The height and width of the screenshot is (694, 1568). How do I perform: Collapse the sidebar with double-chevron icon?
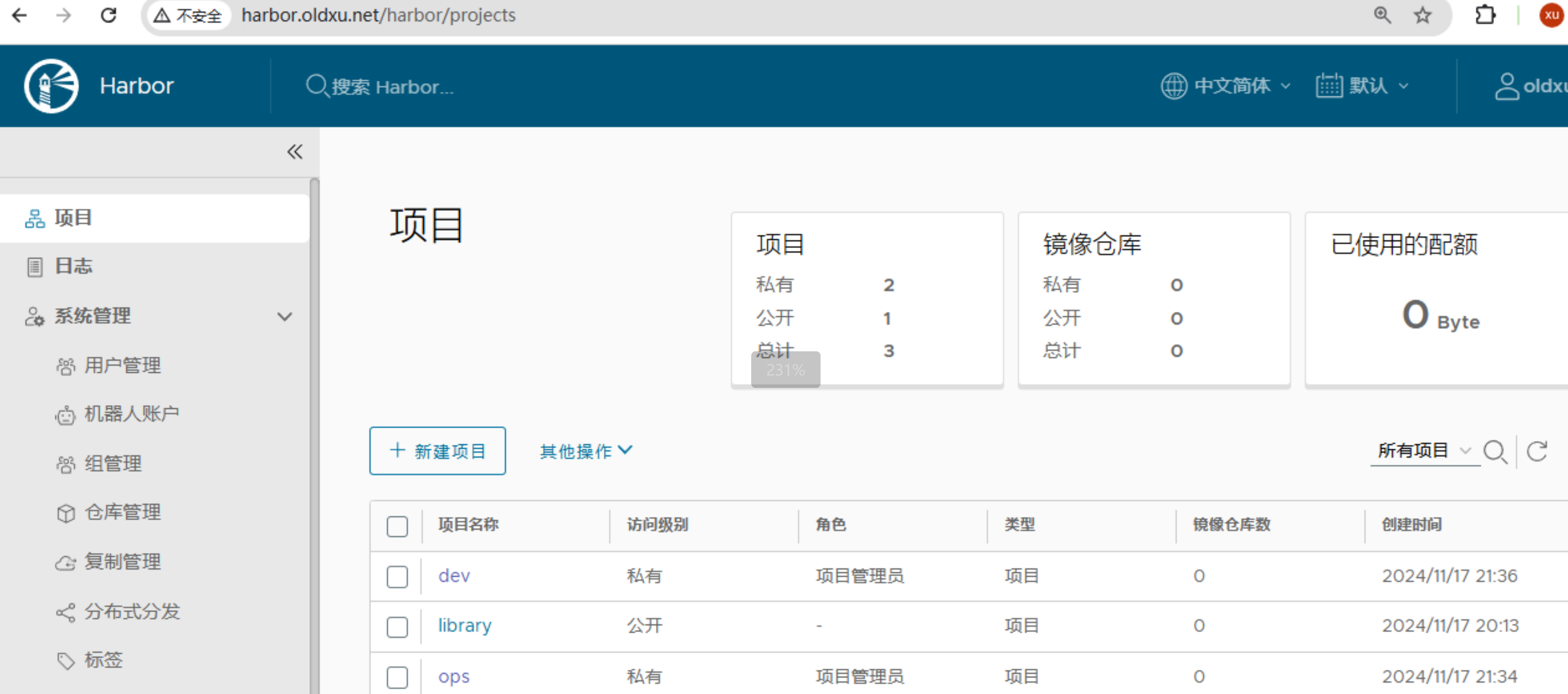[295, 152]
